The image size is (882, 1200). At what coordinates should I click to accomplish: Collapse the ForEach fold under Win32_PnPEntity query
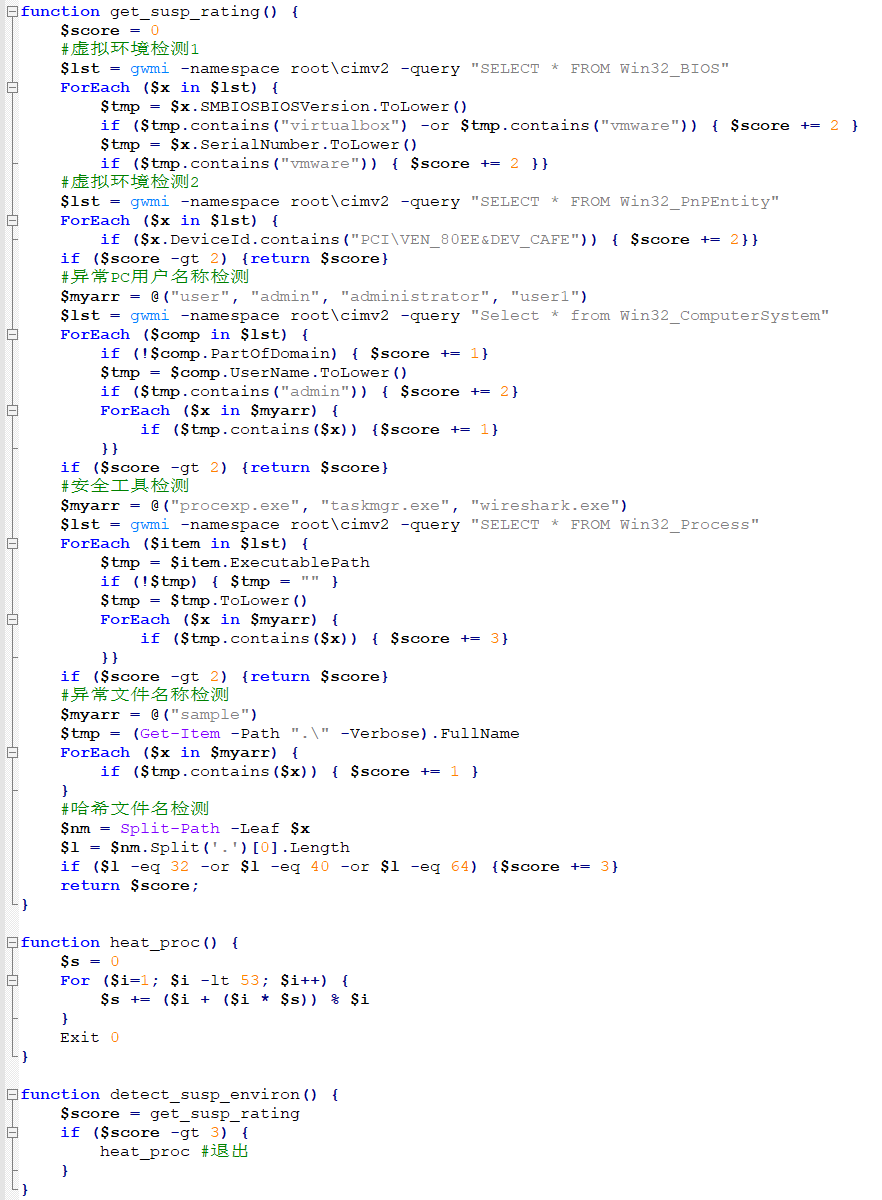(12, 220)
